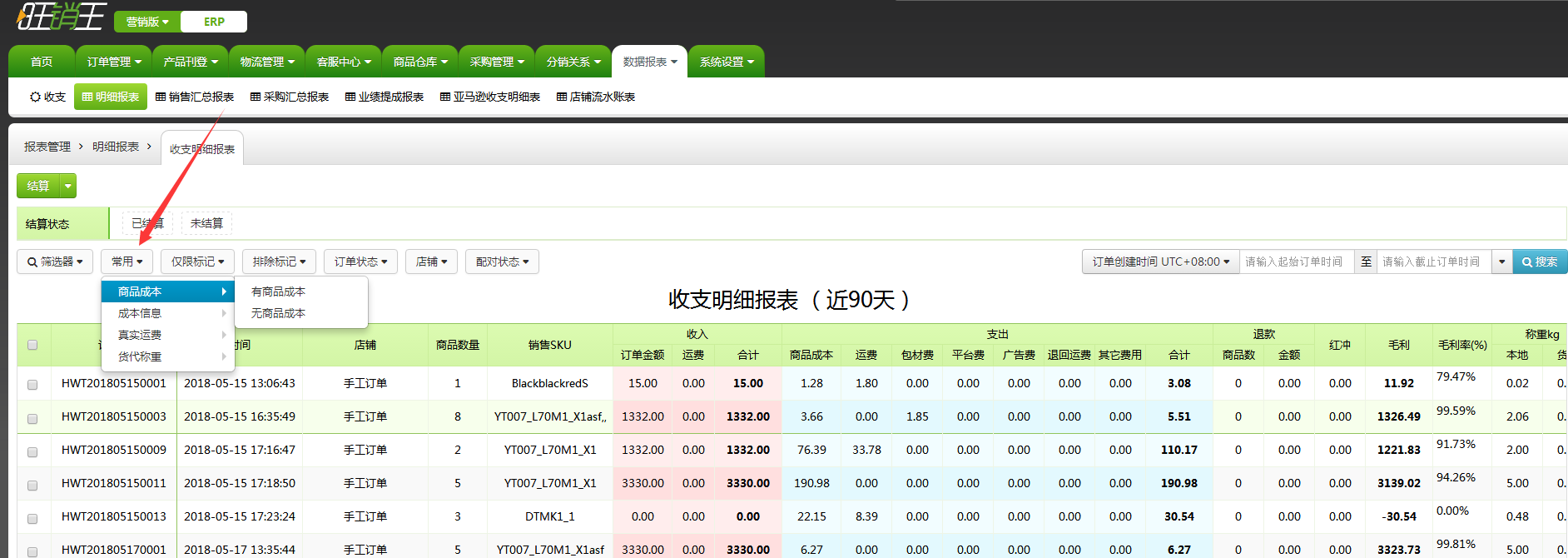Click the green 结算 button
This screenshot has height=558, width=1568.
point(38,186)
